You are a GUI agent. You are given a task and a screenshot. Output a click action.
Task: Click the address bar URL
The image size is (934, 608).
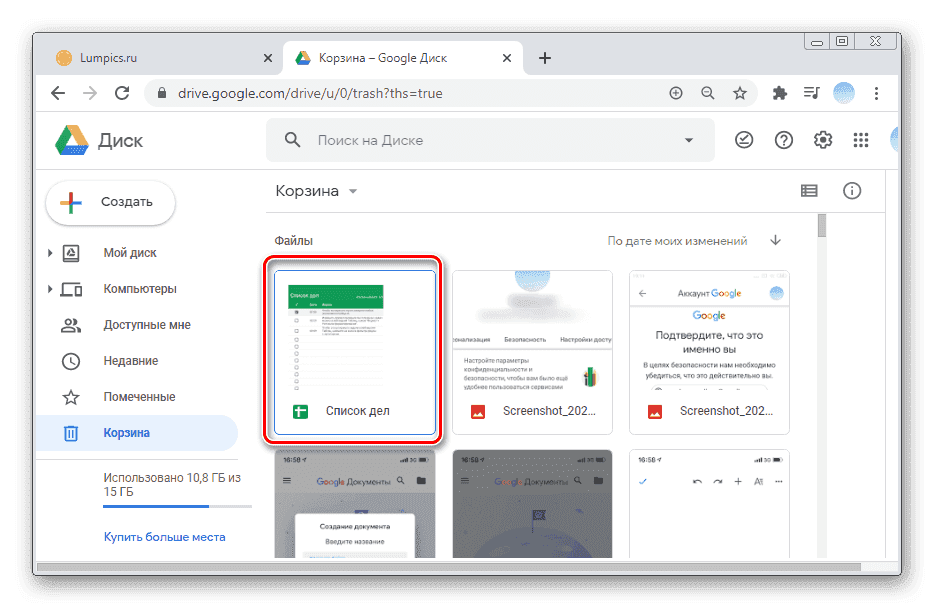[x=310, y=93]
